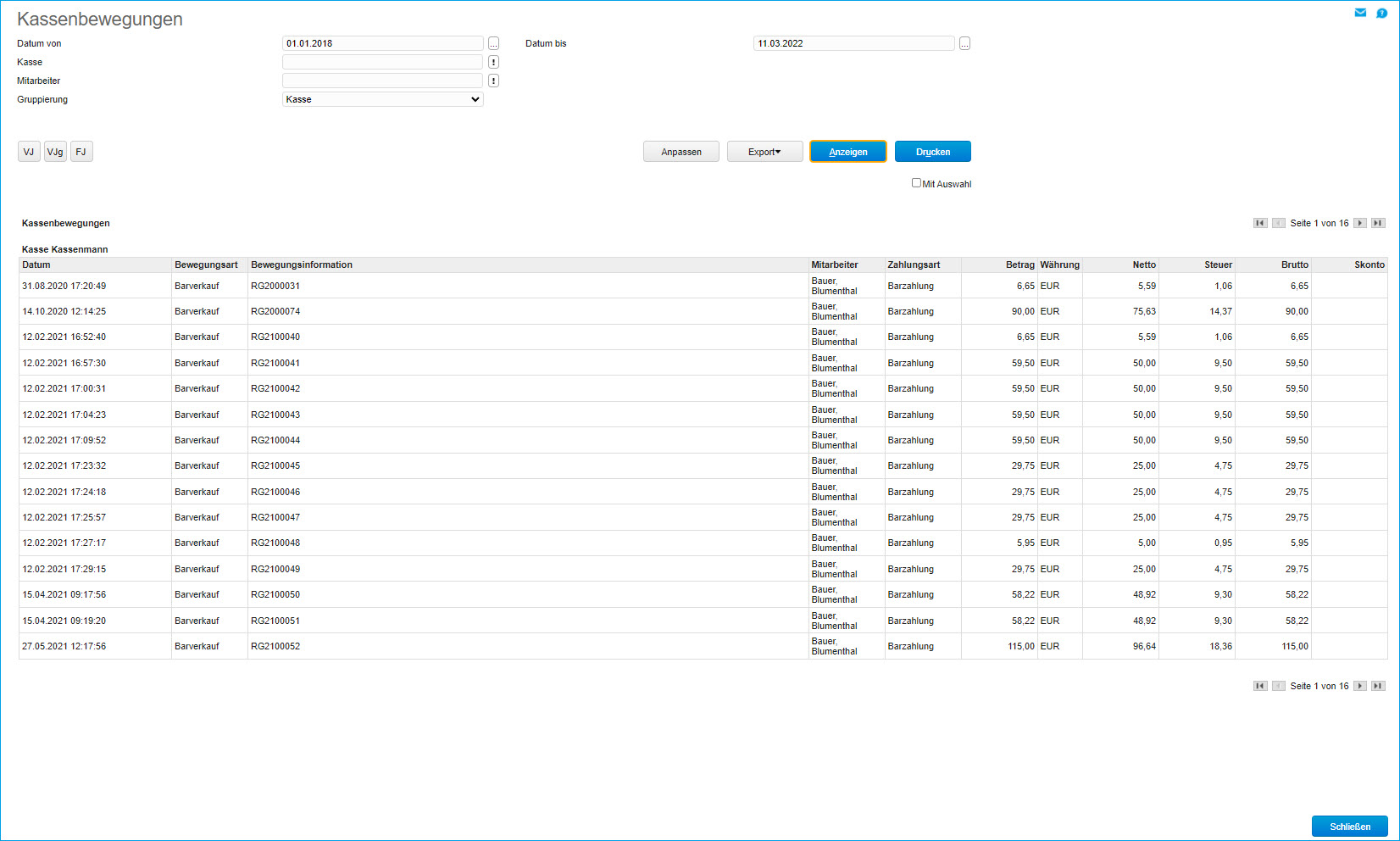Close the window with Schließen
The width and height of the screenshot is (1400, 841).
click(1349, 826)
